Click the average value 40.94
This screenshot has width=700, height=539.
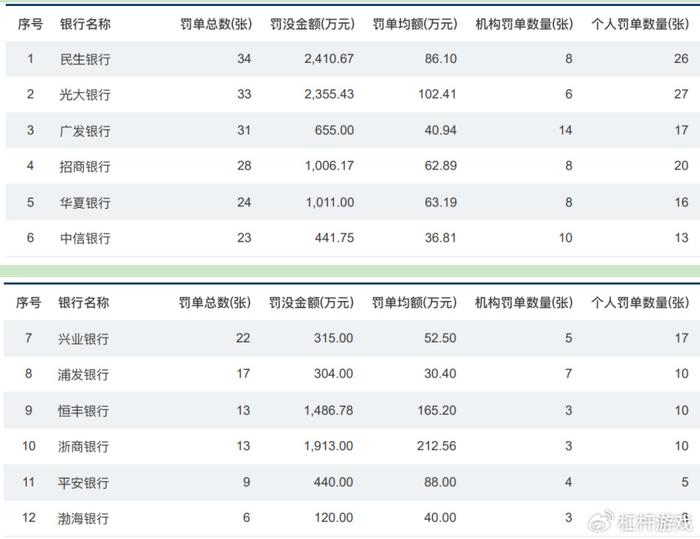click(x=441, y=130)
